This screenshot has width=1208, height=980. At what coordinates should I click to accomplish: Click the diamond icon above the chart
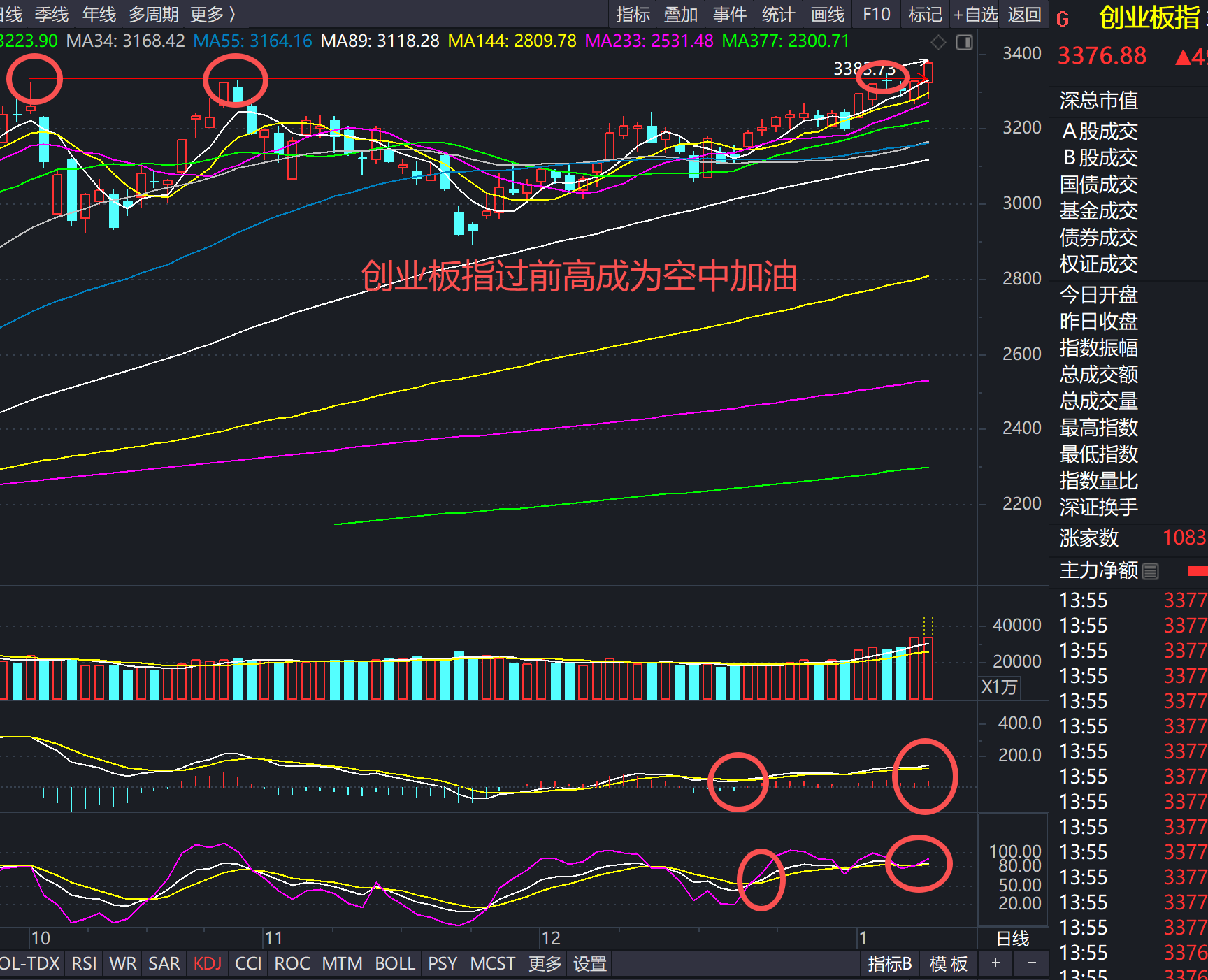coord(938,43)
